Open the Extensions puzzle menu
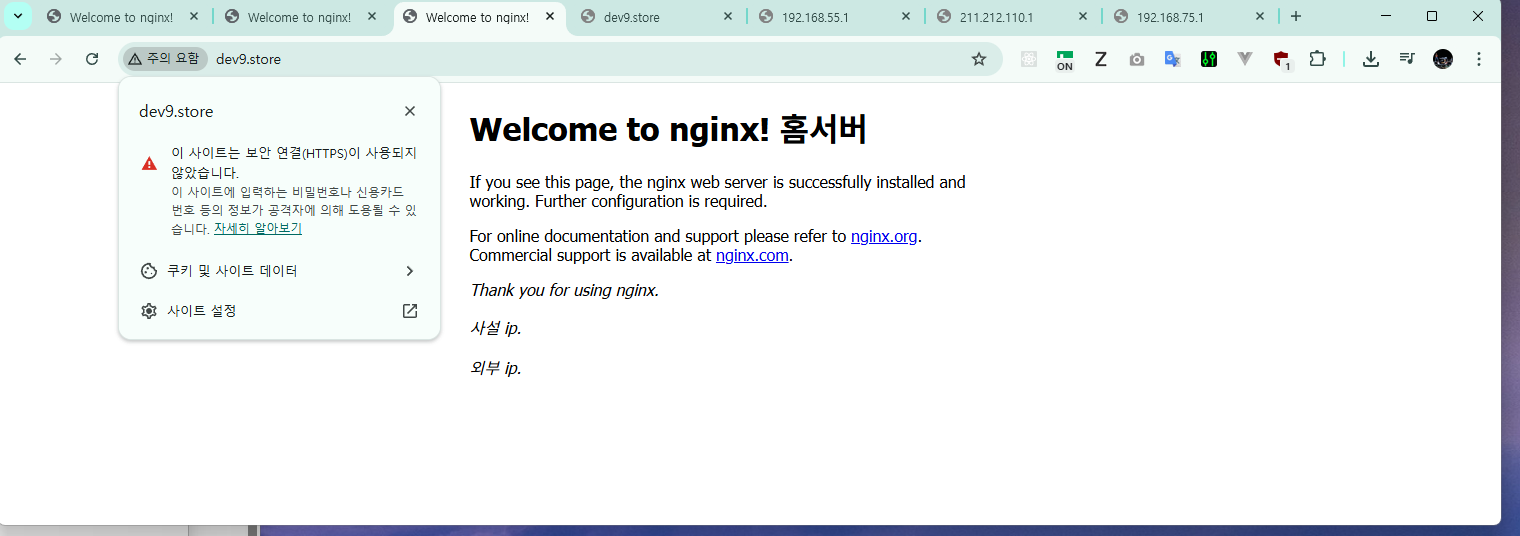This screenshot has width=1520, height=536. (x=1318, y=59)
